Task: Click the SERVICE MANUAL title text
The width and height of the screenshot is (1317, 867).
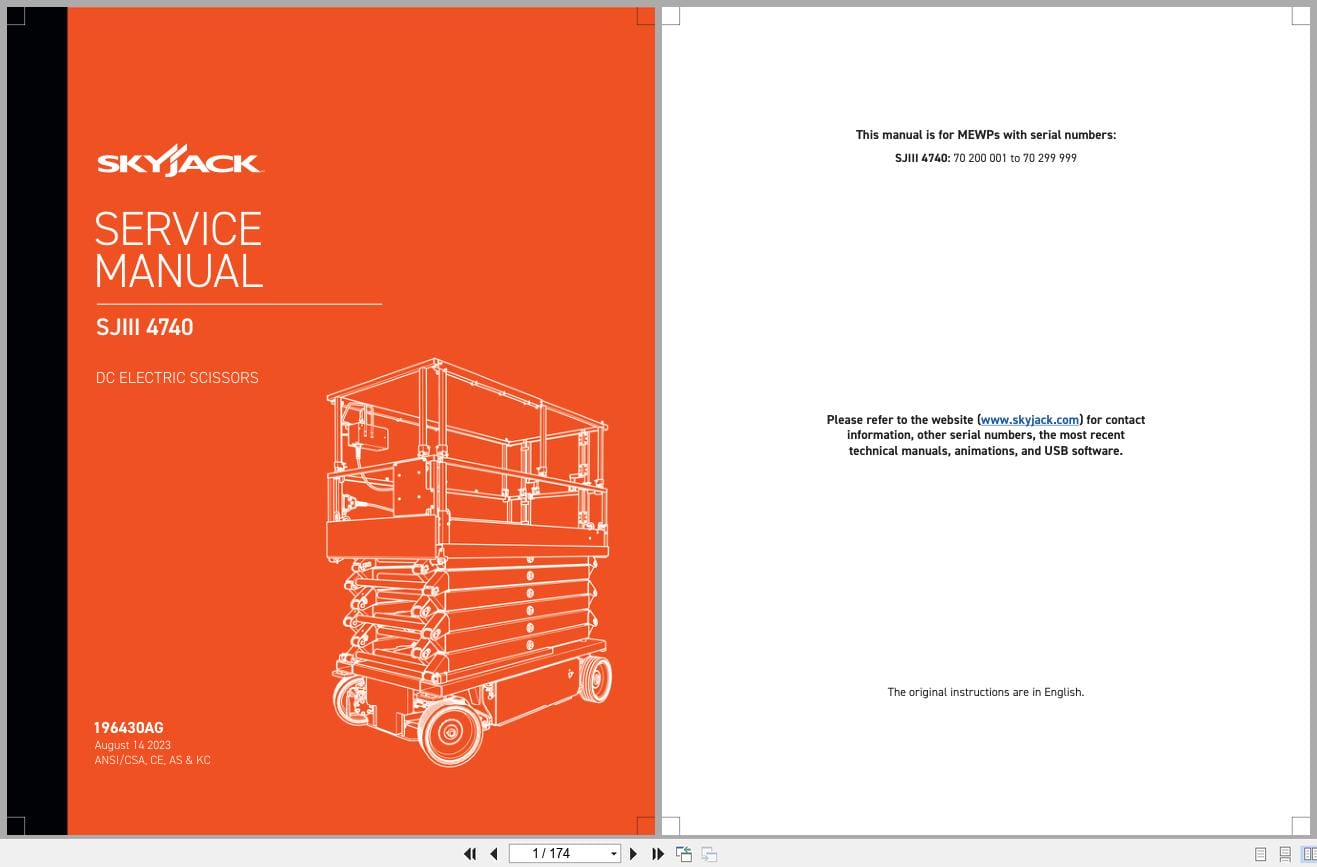Action: pos(178,250)
